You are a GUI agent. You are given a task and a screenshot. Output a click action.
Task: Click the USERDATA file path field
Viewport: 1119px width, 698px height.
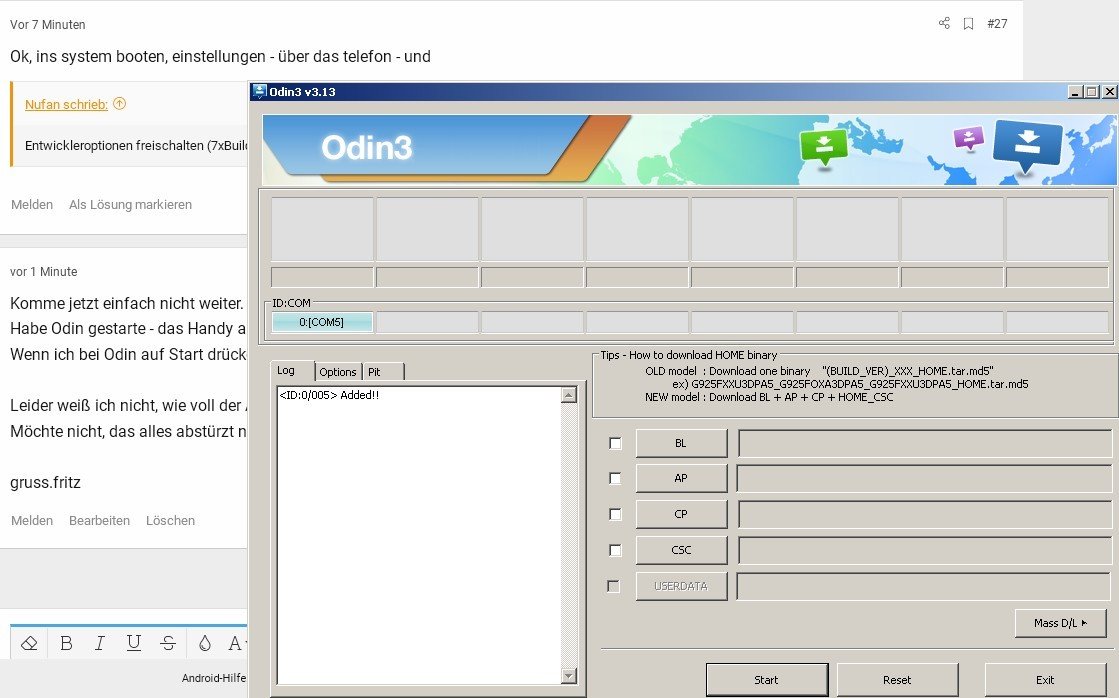[x=925, y=586]
